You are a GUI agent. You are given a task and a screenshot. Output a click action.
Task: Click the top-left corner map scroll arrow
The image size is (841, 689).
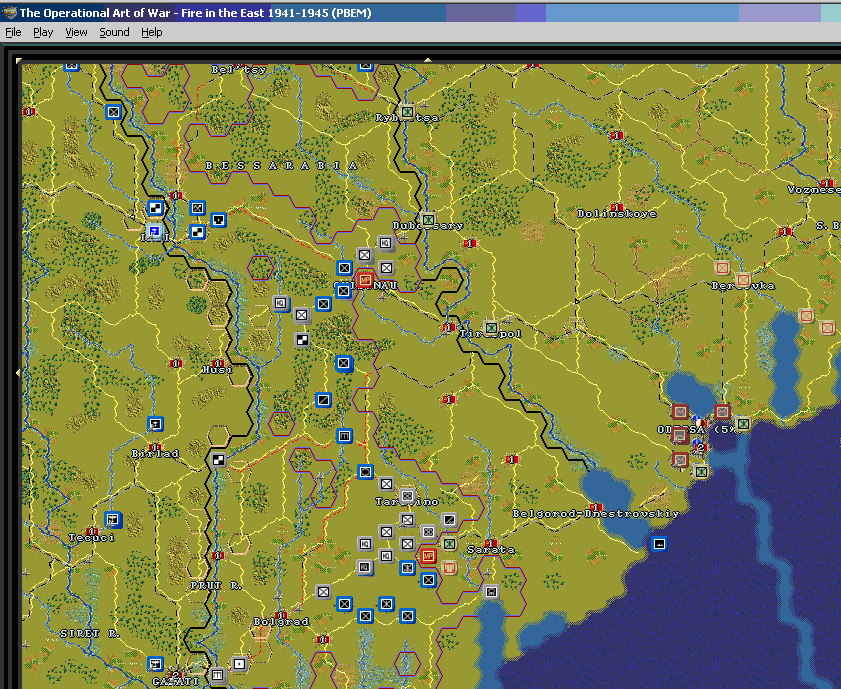(x=19, y=61)
